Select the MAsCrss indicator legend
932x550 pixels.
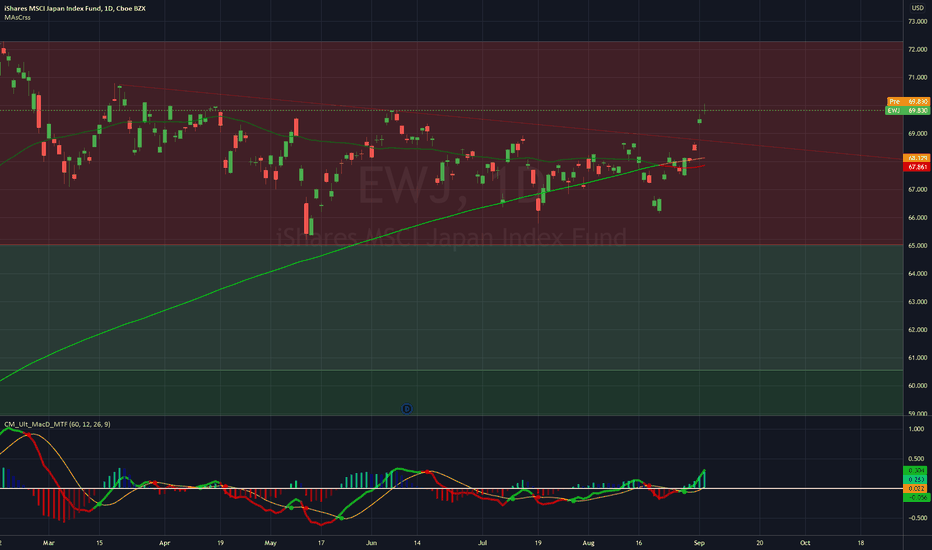[x=17, y=17]
